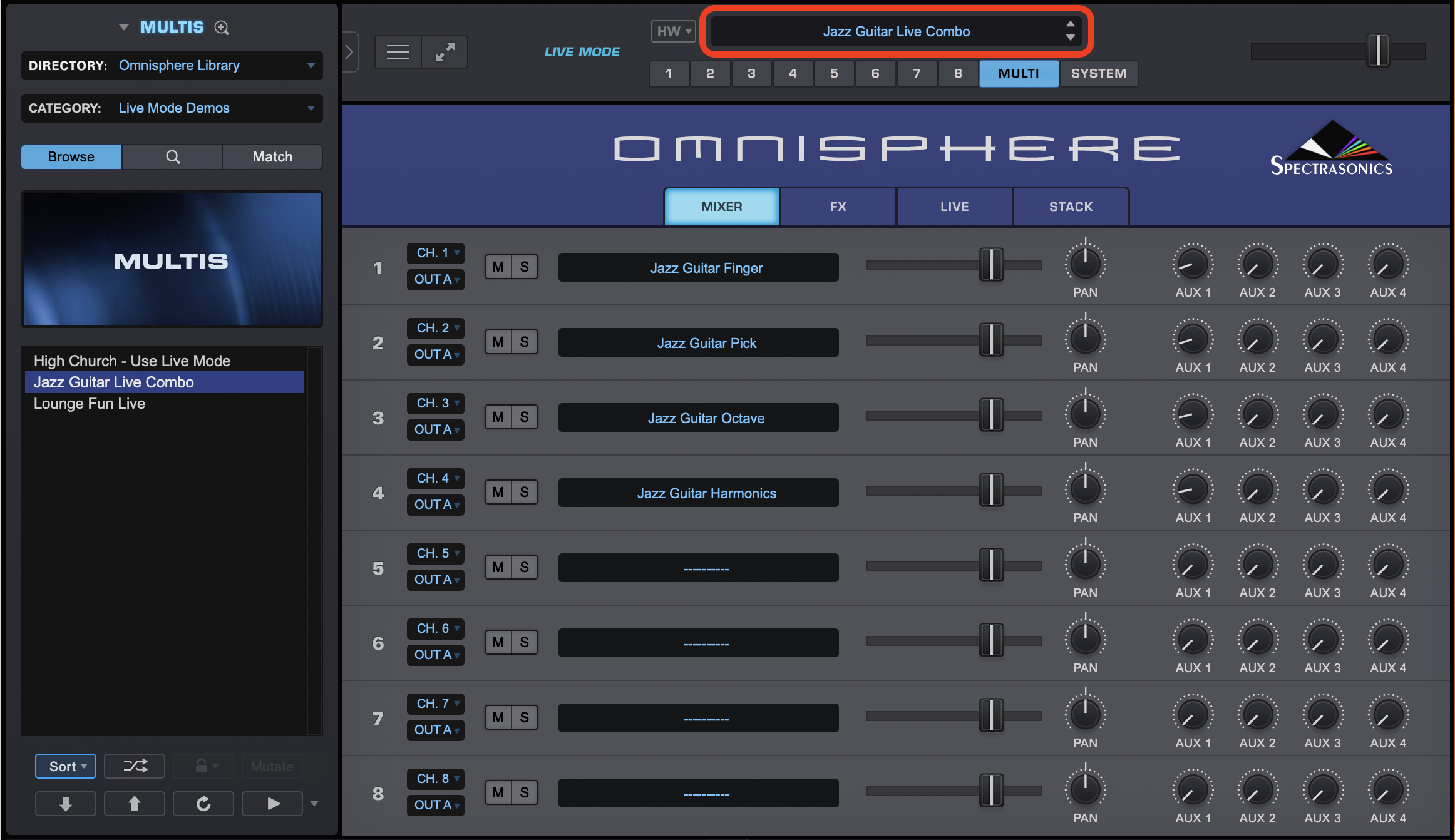Screen dimensions: 1455x840
Task: Switch to the FX tab
Action: pyautogui.click(x=838, y=207)
